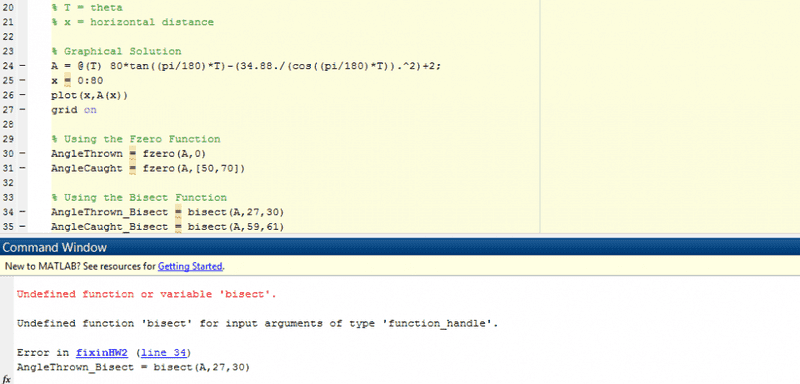Toggle breakpoint dash on line 30
The width and height of the screenshot is (800, 384).
click(x=22, y=153)
